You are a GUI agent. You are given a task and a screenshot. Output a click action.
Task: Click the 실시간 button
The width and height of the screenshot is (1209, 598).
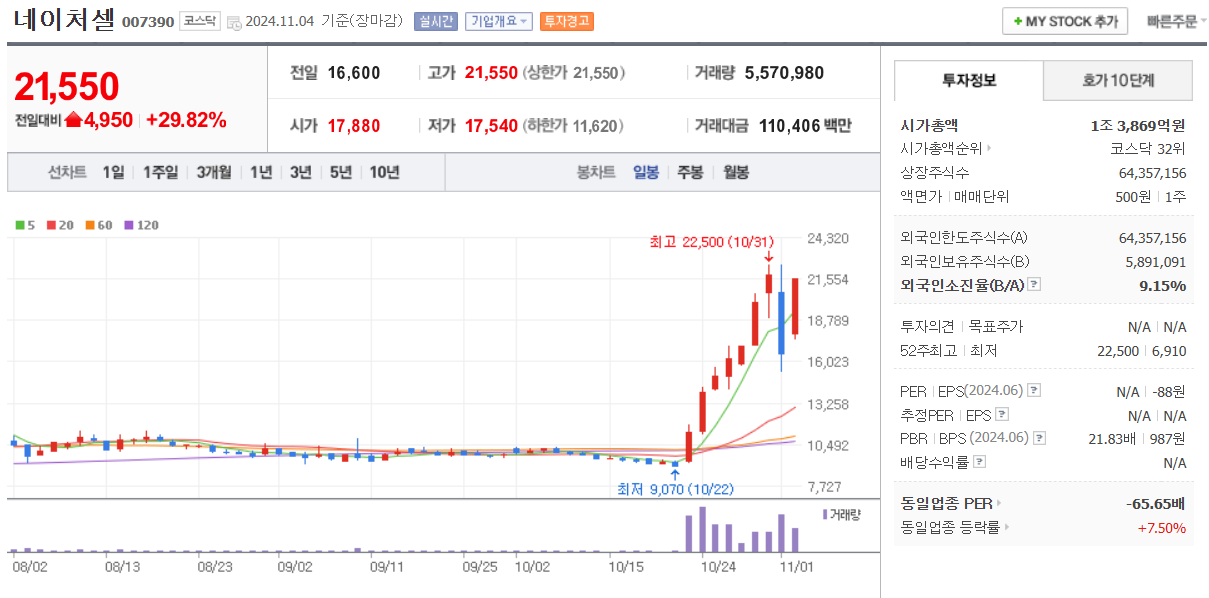point(436,21)
